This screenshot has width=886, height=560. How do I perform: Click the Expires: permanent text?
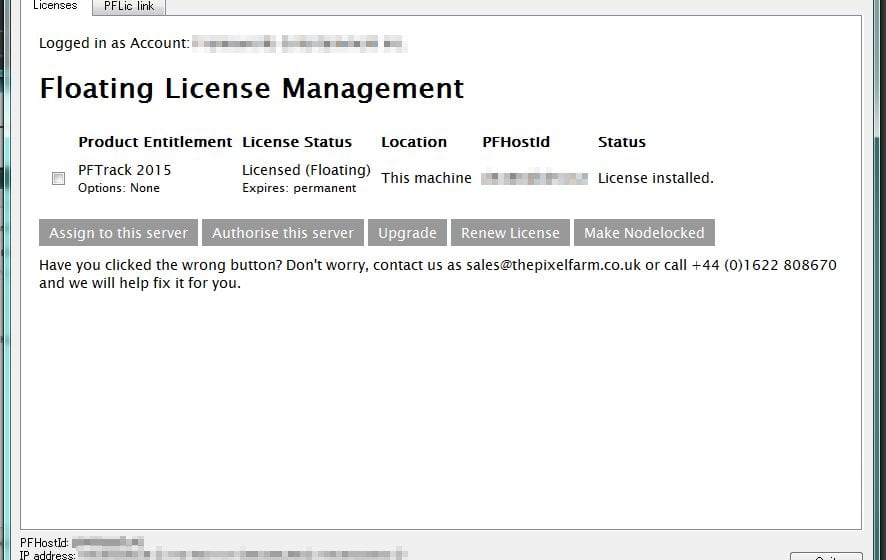click(299, 188)
